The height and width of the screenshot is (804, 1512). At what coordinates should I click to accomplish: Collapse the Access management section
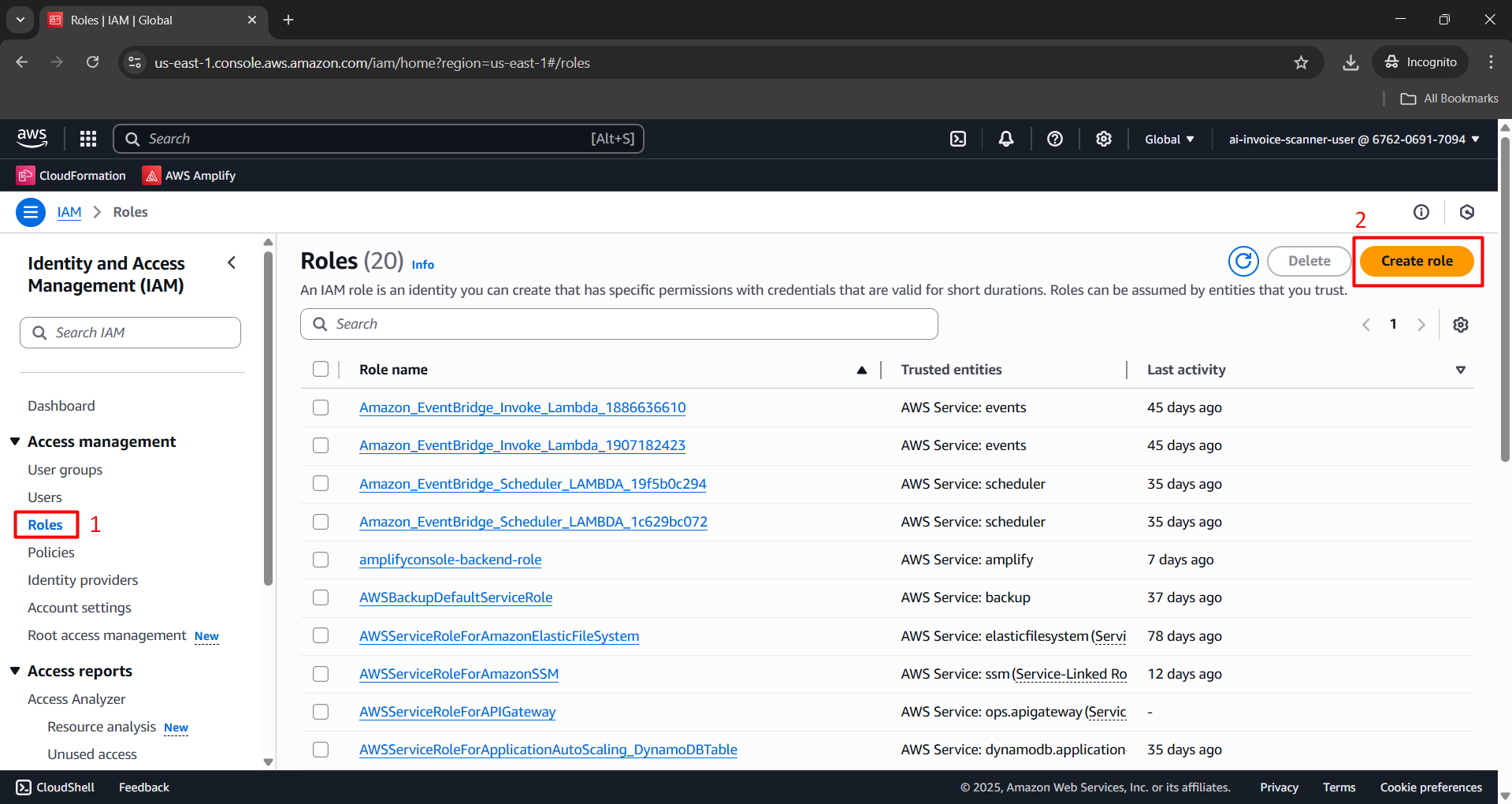tap(15, 441)
